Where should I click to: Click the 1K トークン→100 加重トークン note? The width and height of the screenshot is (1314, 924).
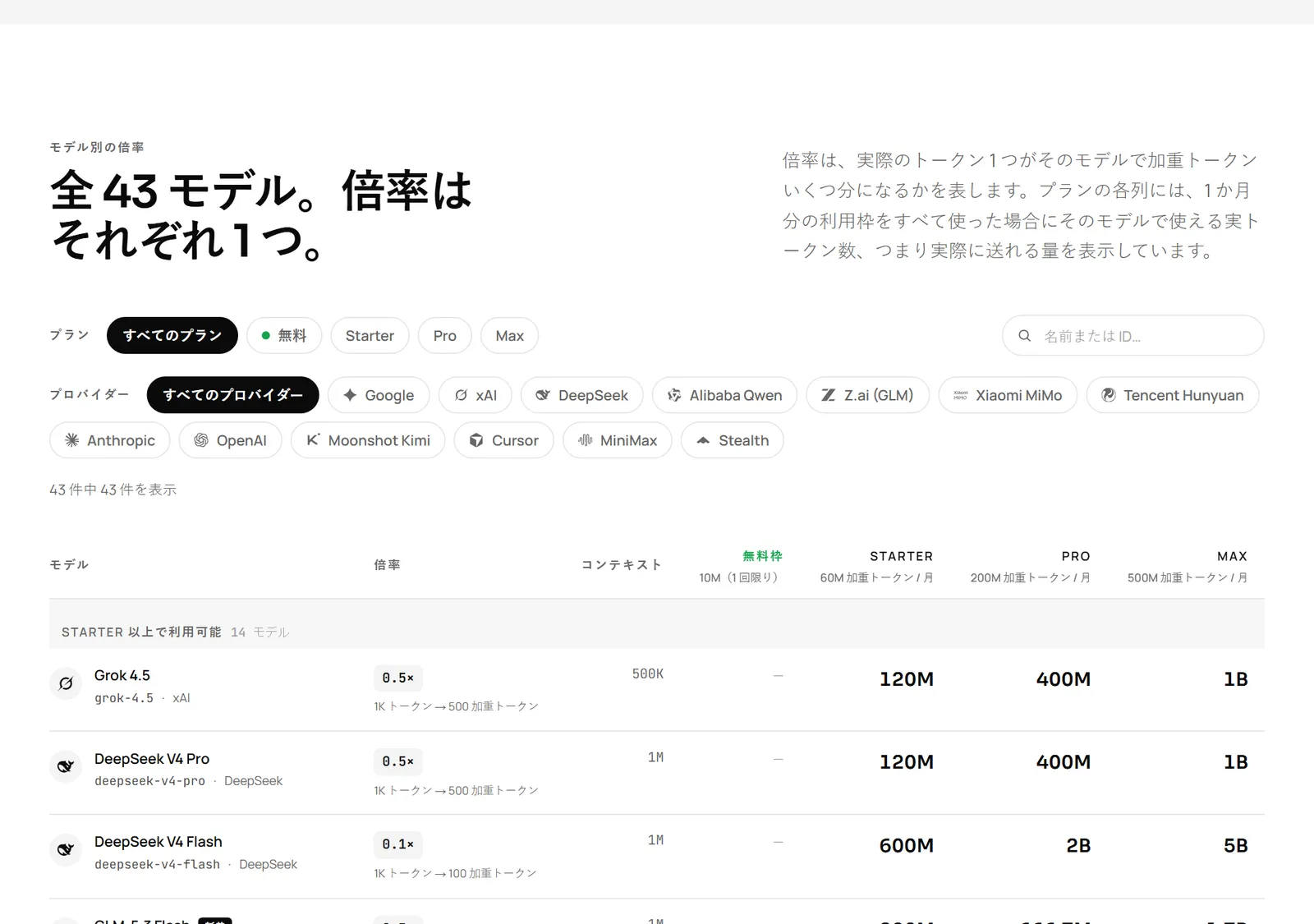coord(455,873)
